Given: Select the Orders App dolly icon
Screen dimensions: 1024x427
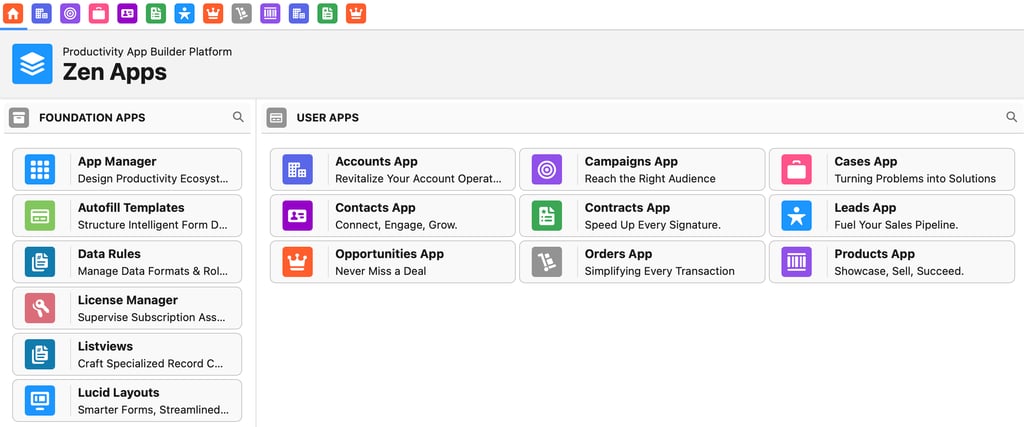Looking at the screenshot, I should click(x=547, y=262).
